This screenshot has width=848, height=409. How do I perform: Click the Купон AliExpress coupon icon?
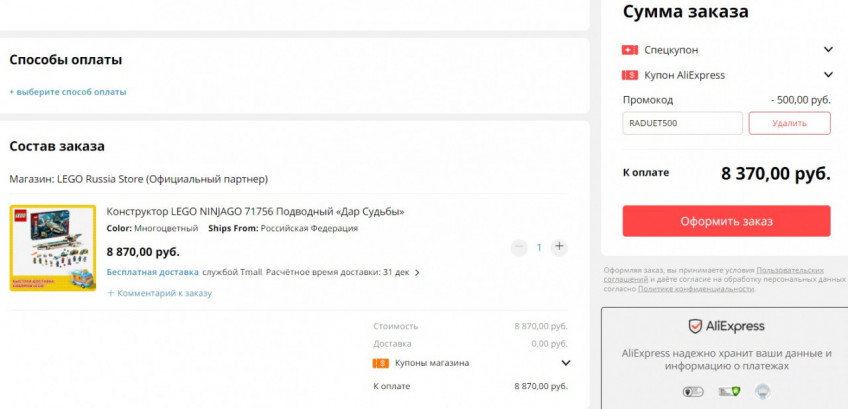(630, 75)
